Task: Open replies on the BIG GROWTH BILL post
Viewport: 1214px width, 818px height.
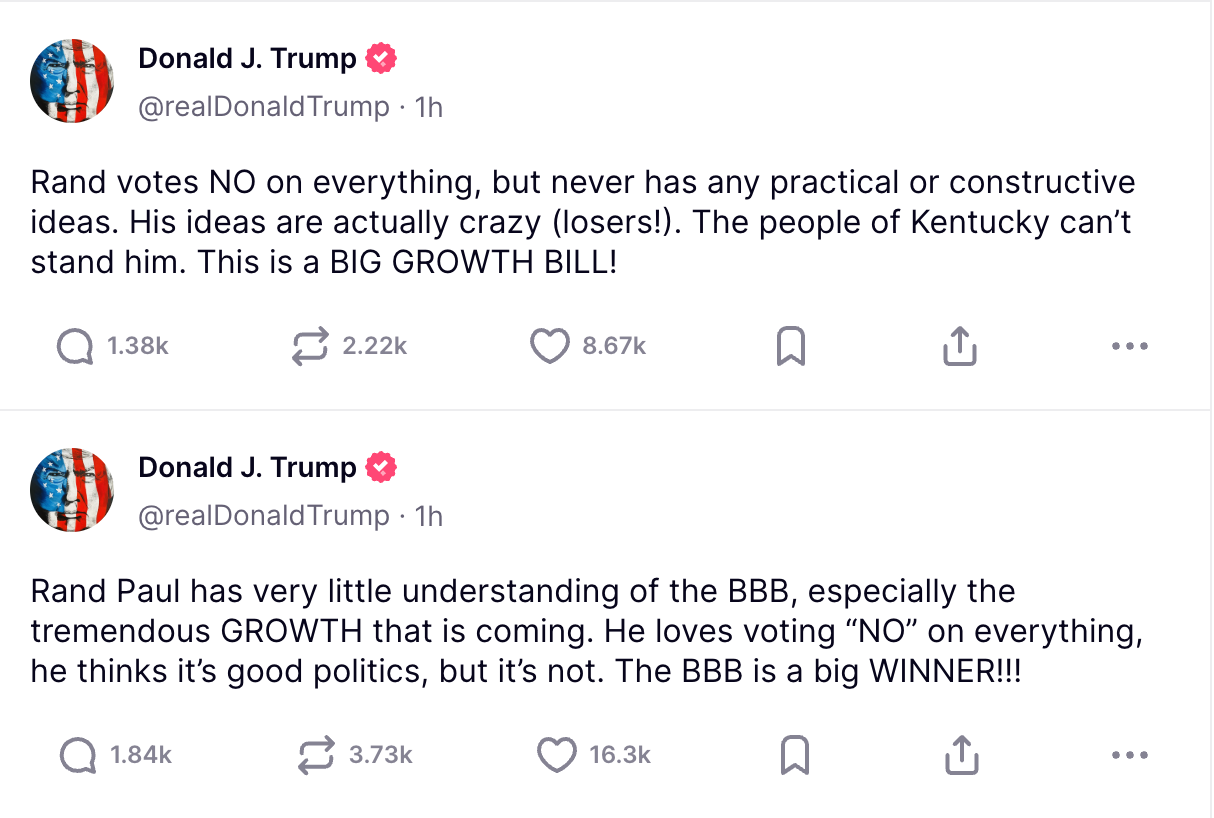Action: [76, 346]
